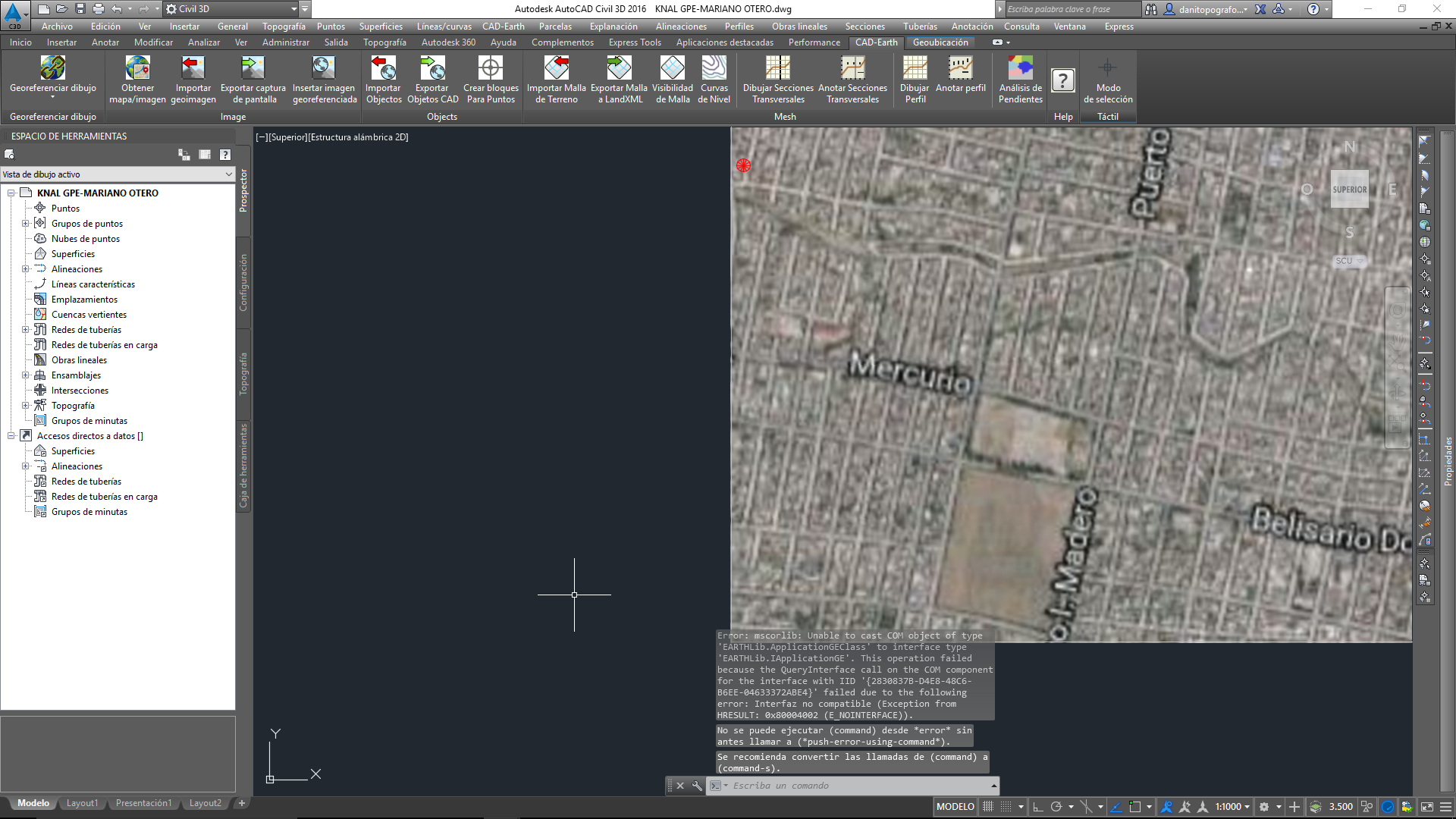Click Anotar Secciones Transversales icon
Image resolution: width=1456 pixels, height=819 pixels.
852,68
